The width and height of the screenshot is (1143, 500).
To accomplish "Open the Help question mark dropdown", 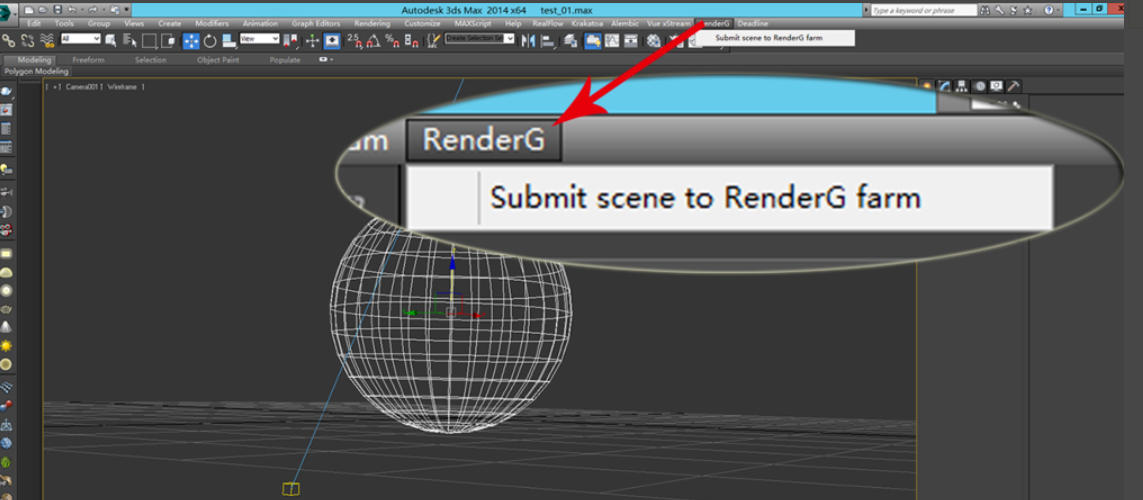I will click(1053, 10).
